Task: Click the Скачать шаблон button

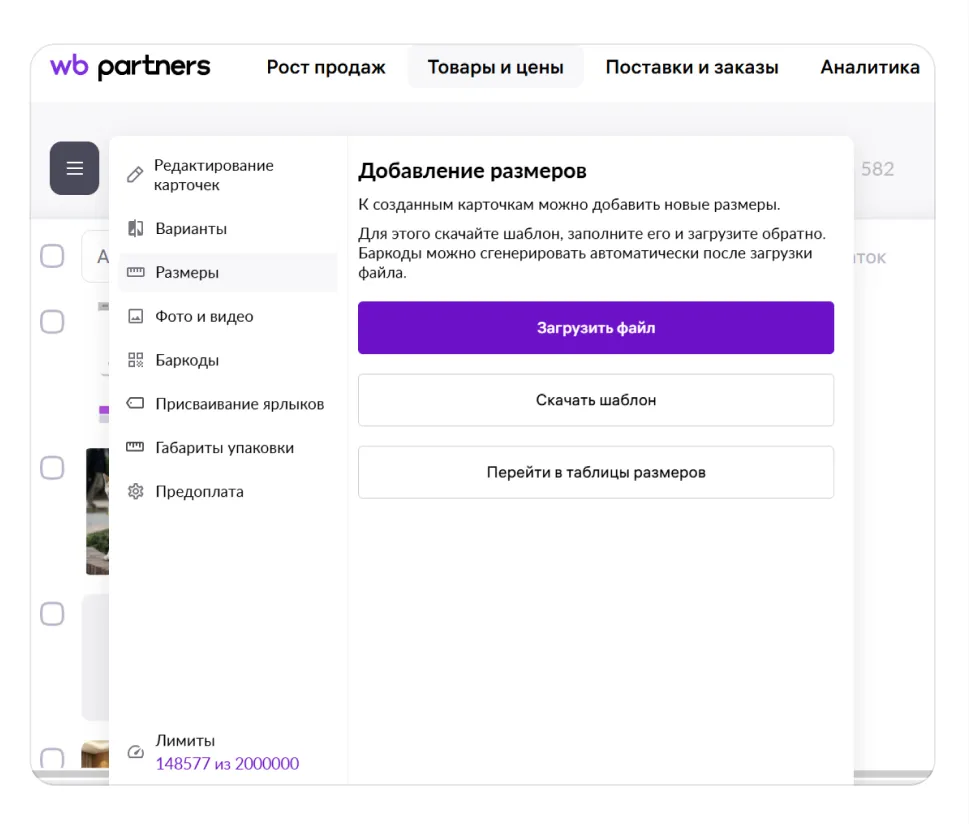Action: pyautogui.click(x=595, y=400)
